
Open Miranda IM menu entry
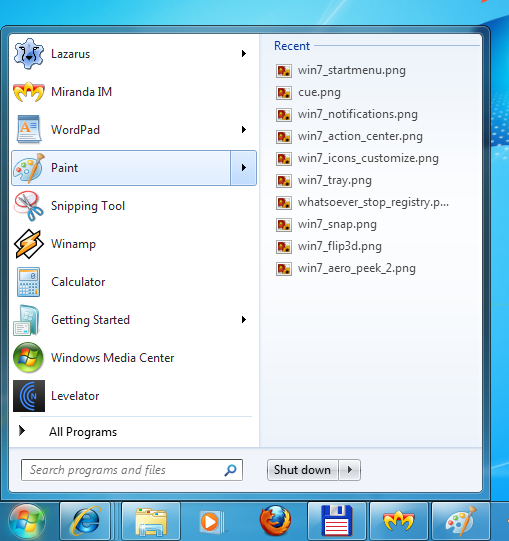(x=134, y=92)
